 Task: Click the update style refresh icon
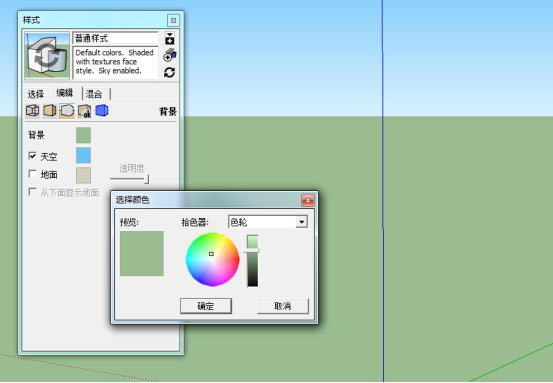tap(170, 73)
